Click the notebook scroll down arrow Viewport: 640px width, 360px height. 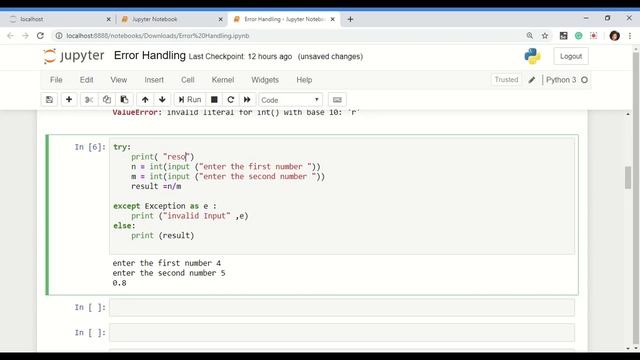click(628, 348)
